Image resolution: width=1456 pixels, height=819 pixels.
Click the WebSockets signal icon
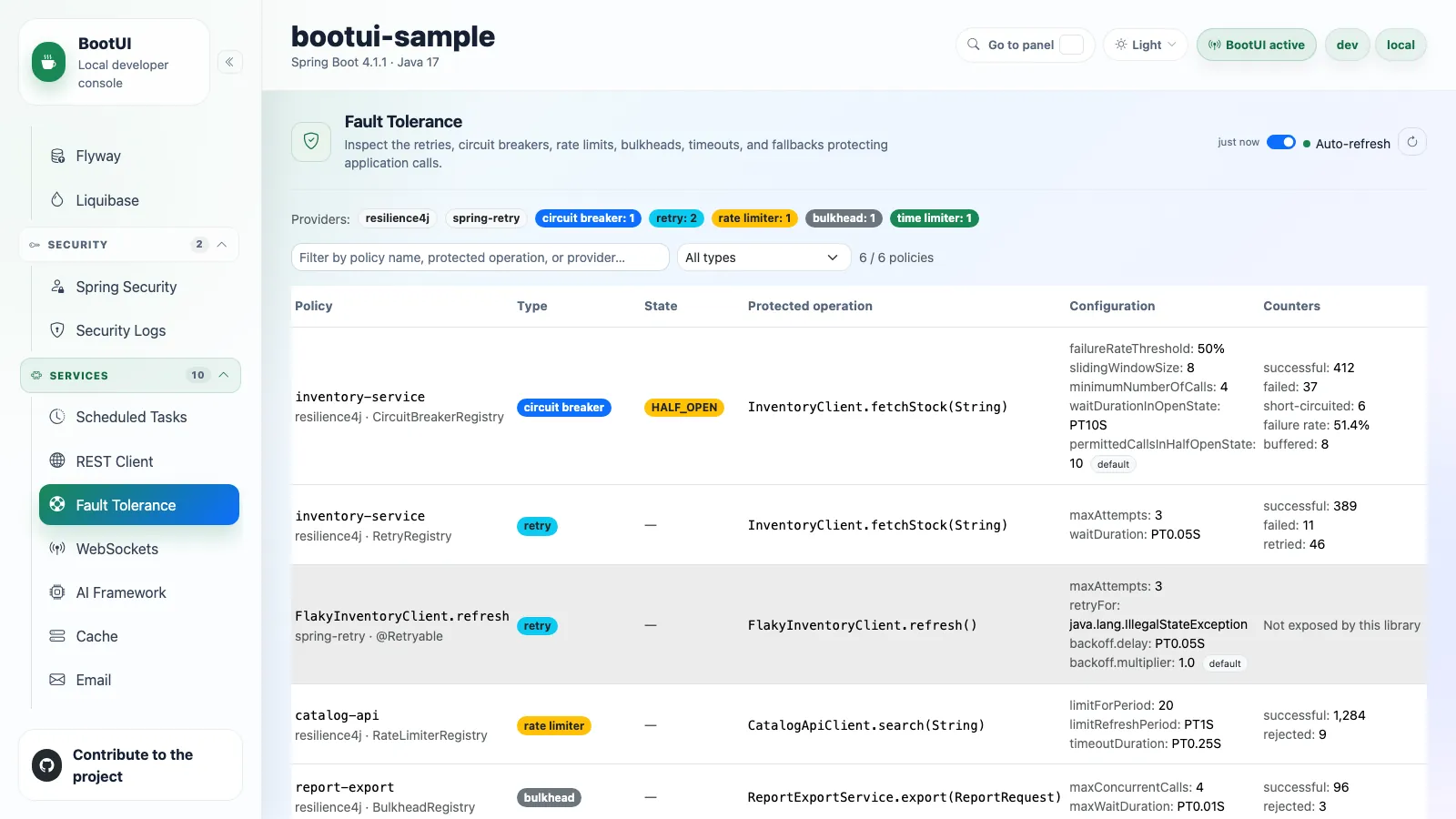tap(57, 549)
